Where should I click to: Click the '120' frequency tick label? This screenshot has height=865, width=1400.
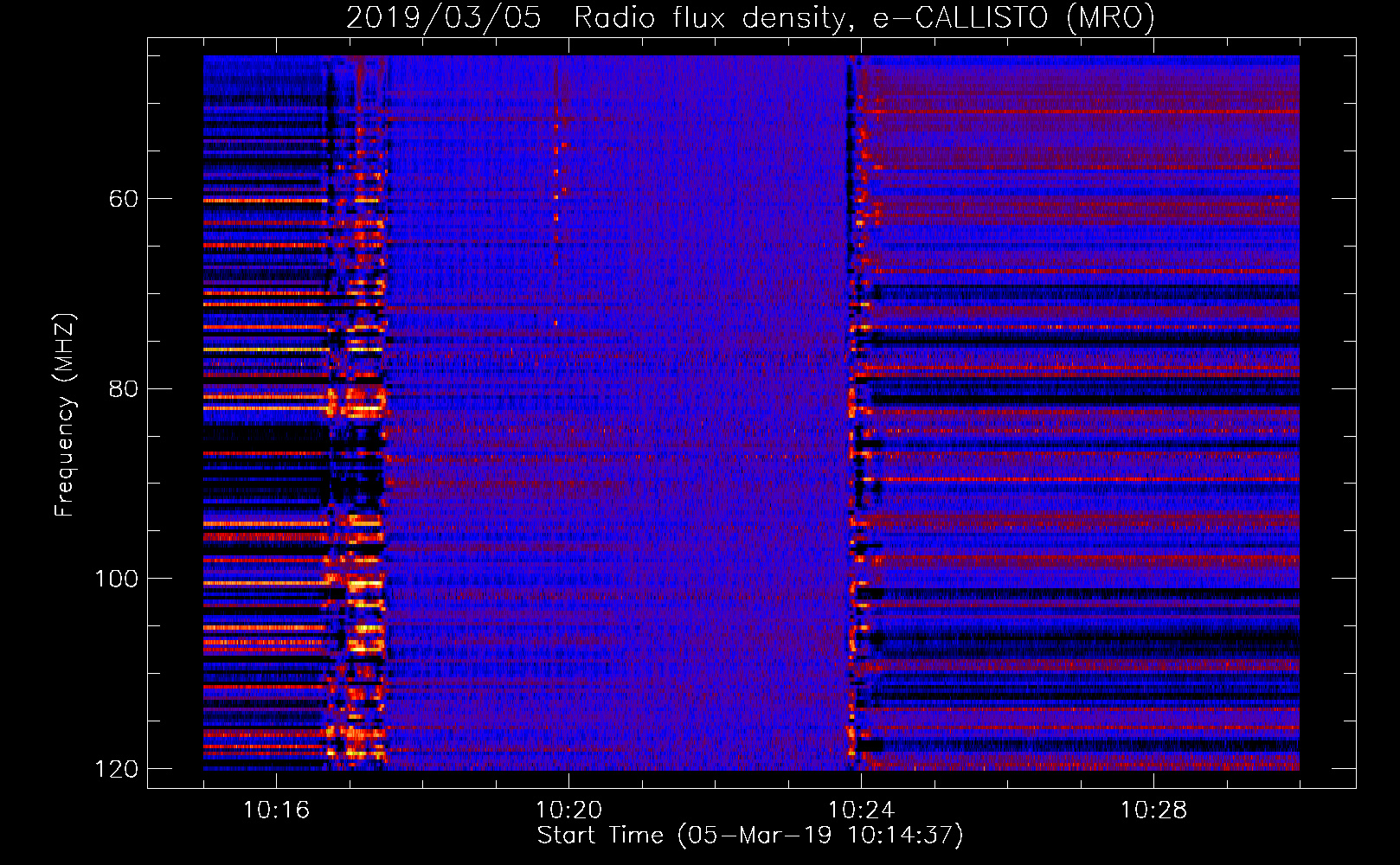point(116,769)
